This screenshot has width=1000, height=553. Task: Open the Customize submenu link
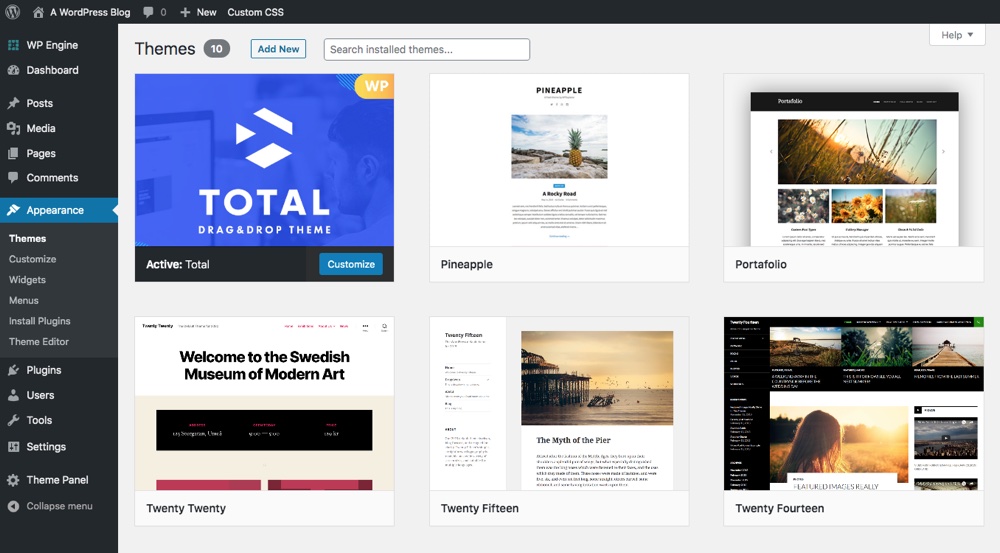(33, 259)
